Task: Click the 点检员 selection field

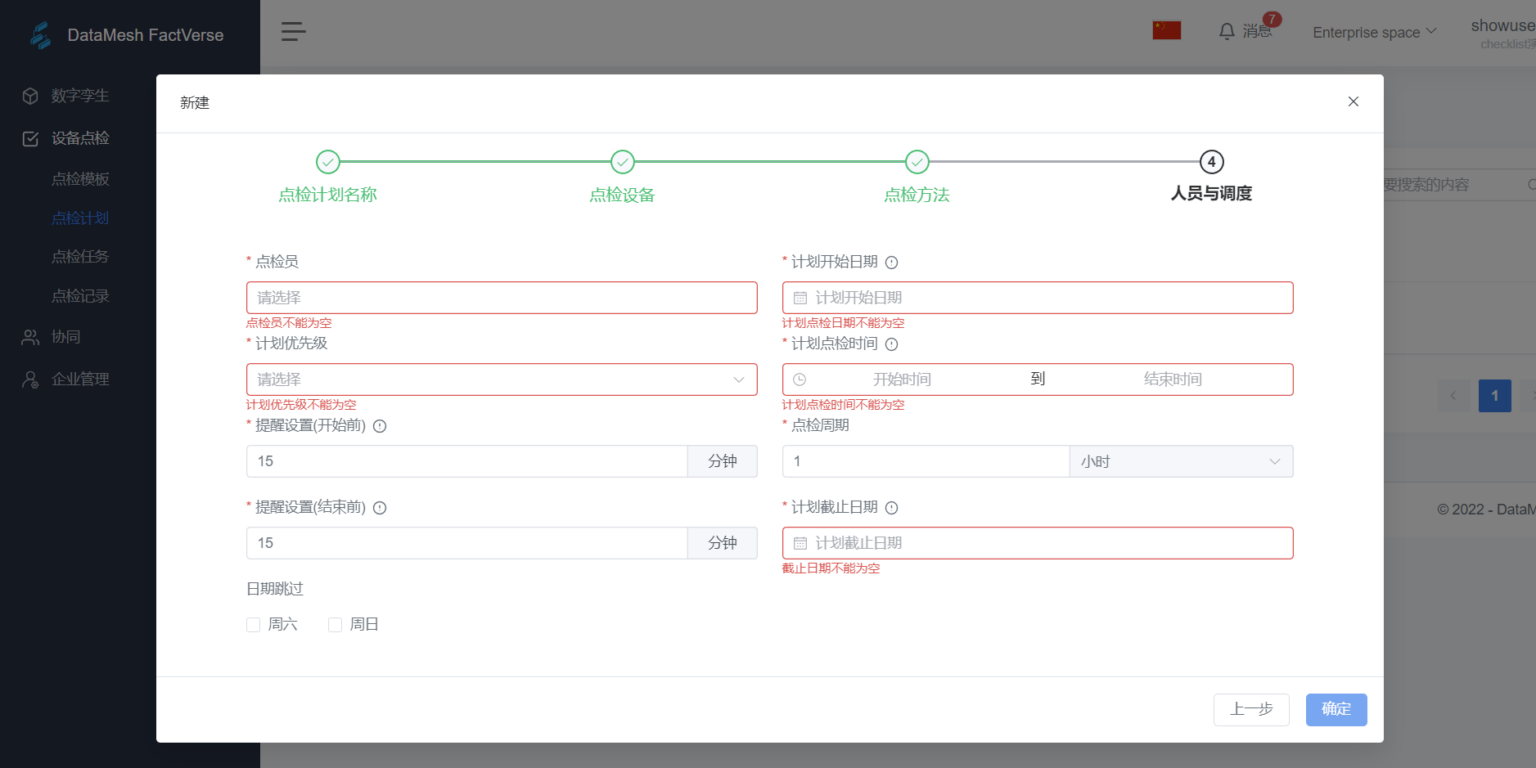Action: click(x=501, y=297)
